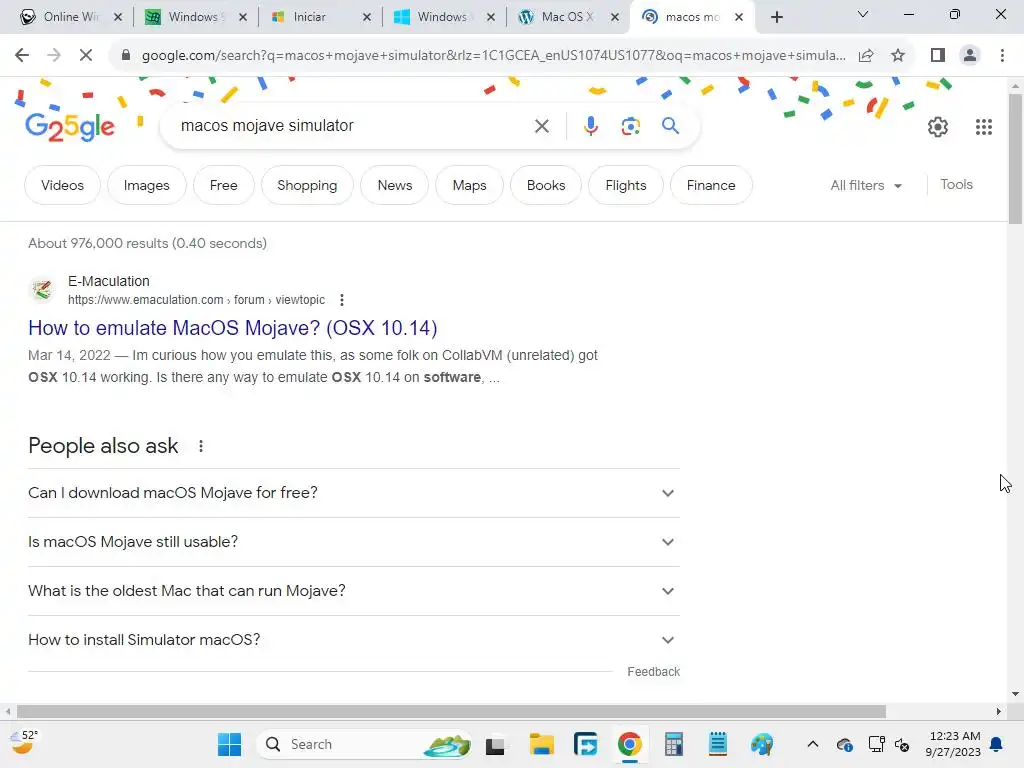Screen dimensions: 1024x768
Task: Expand 'How to install Simulator macOS?'
Action: click(x=353, y=640)
